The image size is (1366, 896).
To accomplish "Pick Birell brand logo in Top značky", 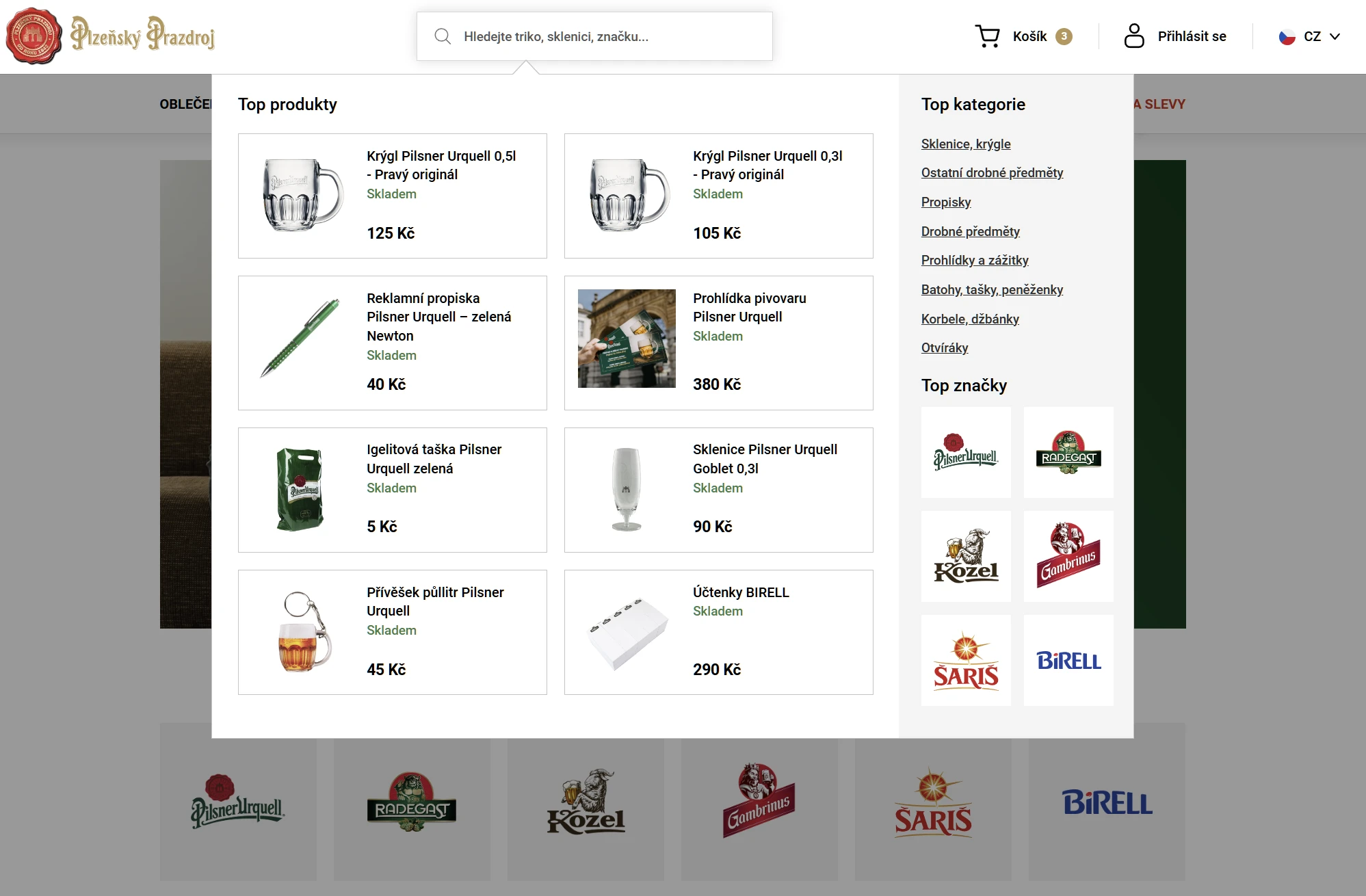I will (1068, 660).
